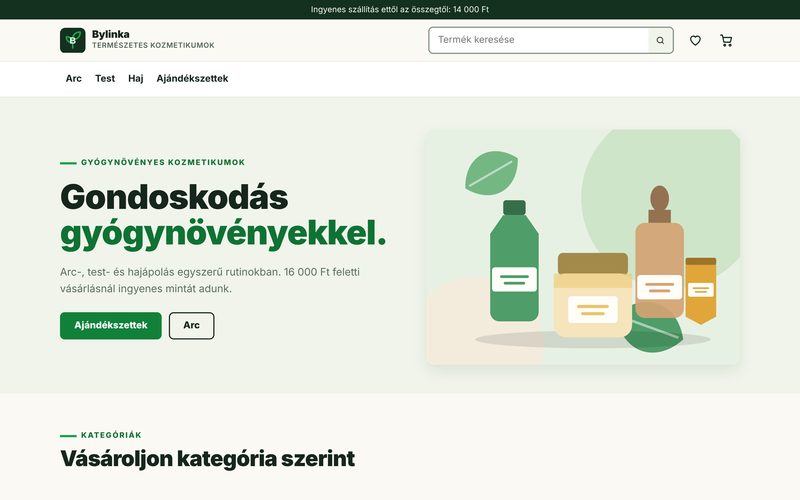The width and height of the screenshot is (800, 500).
Task: Click the GYÓGYNÖVÉNYES KOZMETIKUMOK label
Action: coord(163,162)
